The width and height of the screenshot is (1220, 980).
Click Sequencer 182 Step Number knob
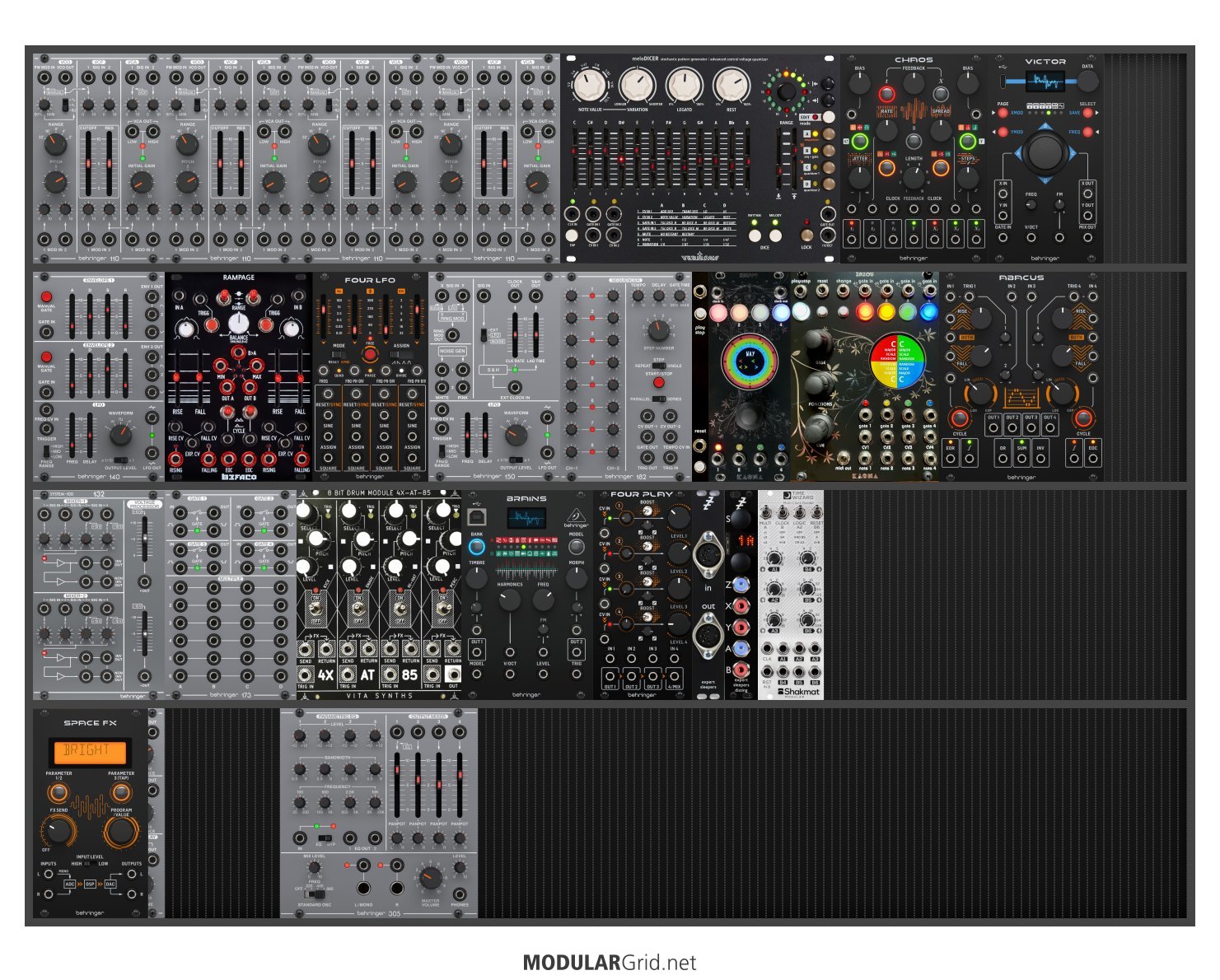pos(657,331)
